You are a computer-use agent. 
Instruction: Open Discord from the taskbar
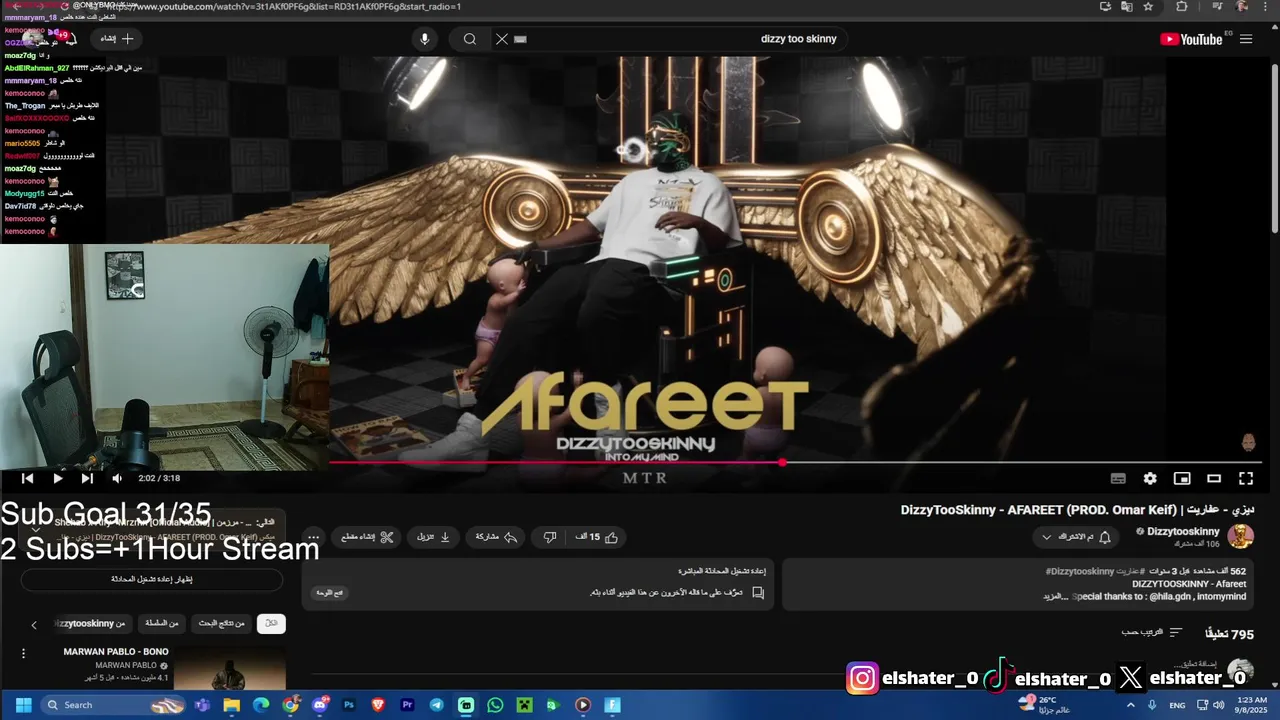(x=320, y=705)
